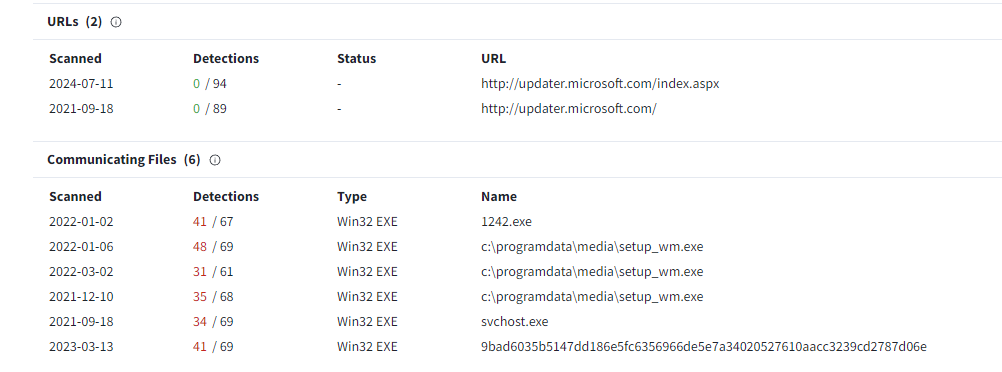Click the Name column header
This screenshot has height=372, width=1002.
pos(499,196)
